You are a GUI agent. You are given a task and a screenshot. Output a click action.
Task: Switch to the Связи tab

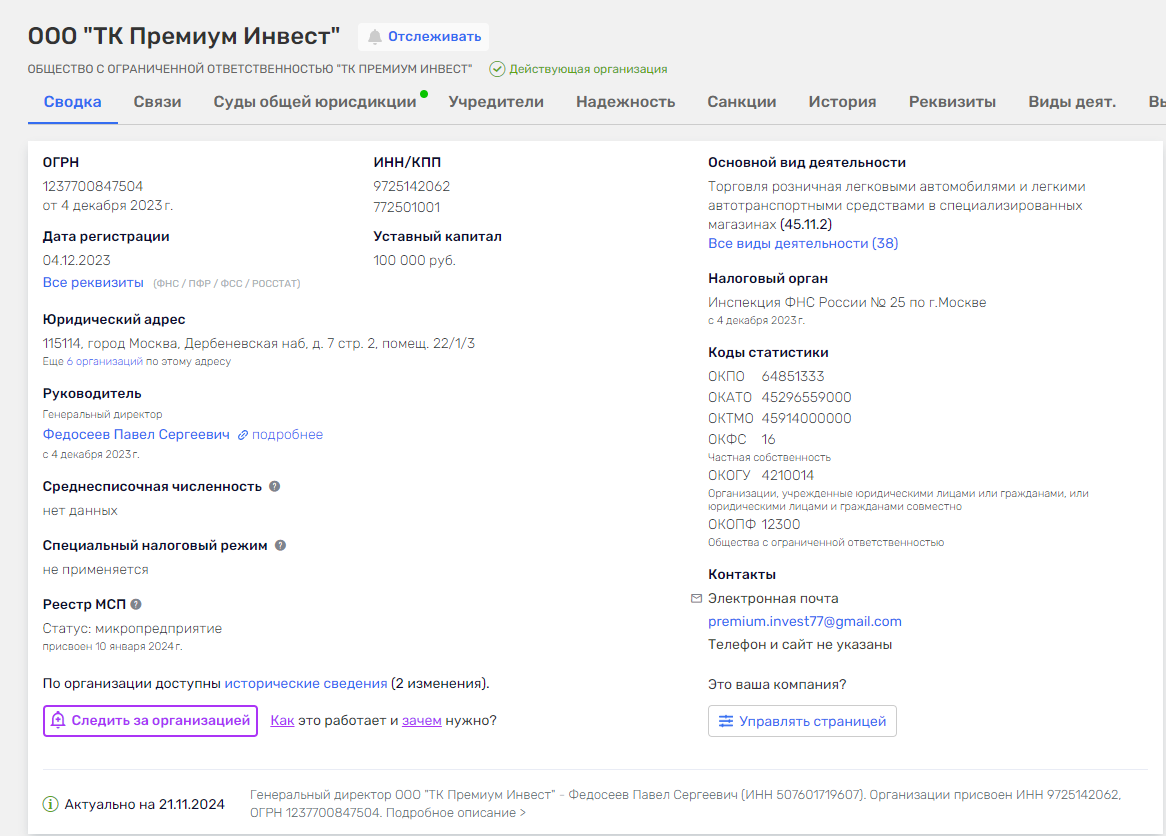click(x=158, y=102)
